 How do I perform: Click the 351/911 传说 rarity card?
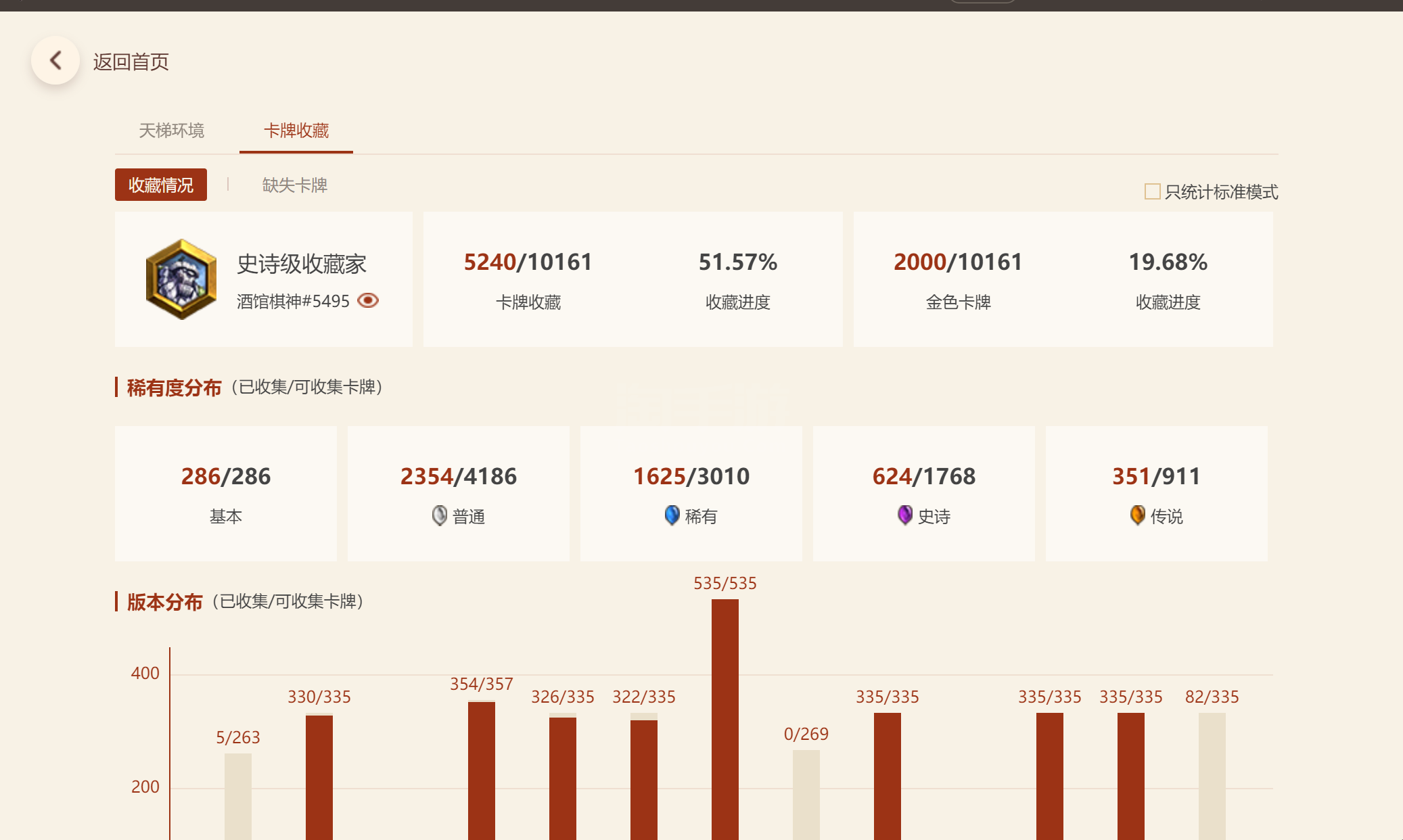click(x=1156, y=493)
